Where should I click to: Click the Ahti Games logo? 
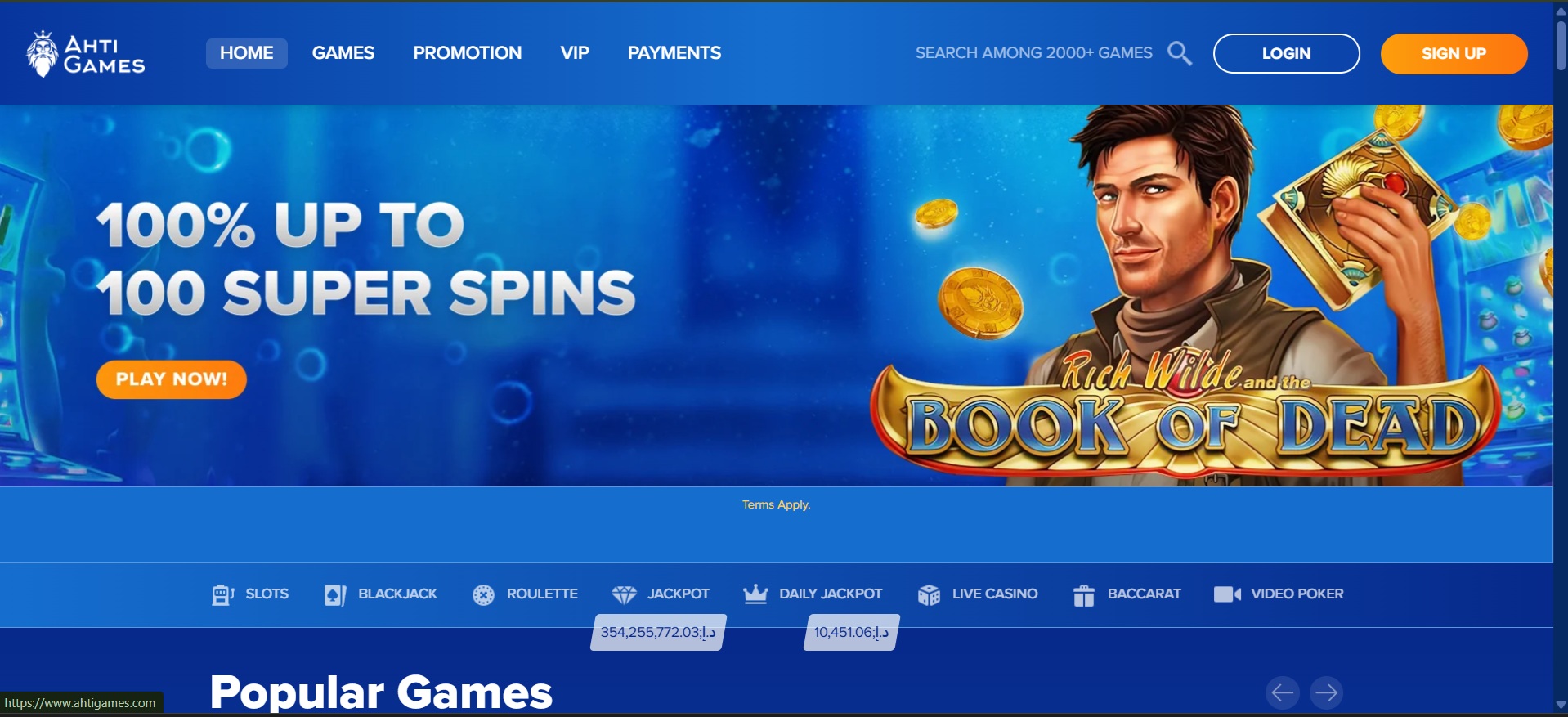coord(85,54)
